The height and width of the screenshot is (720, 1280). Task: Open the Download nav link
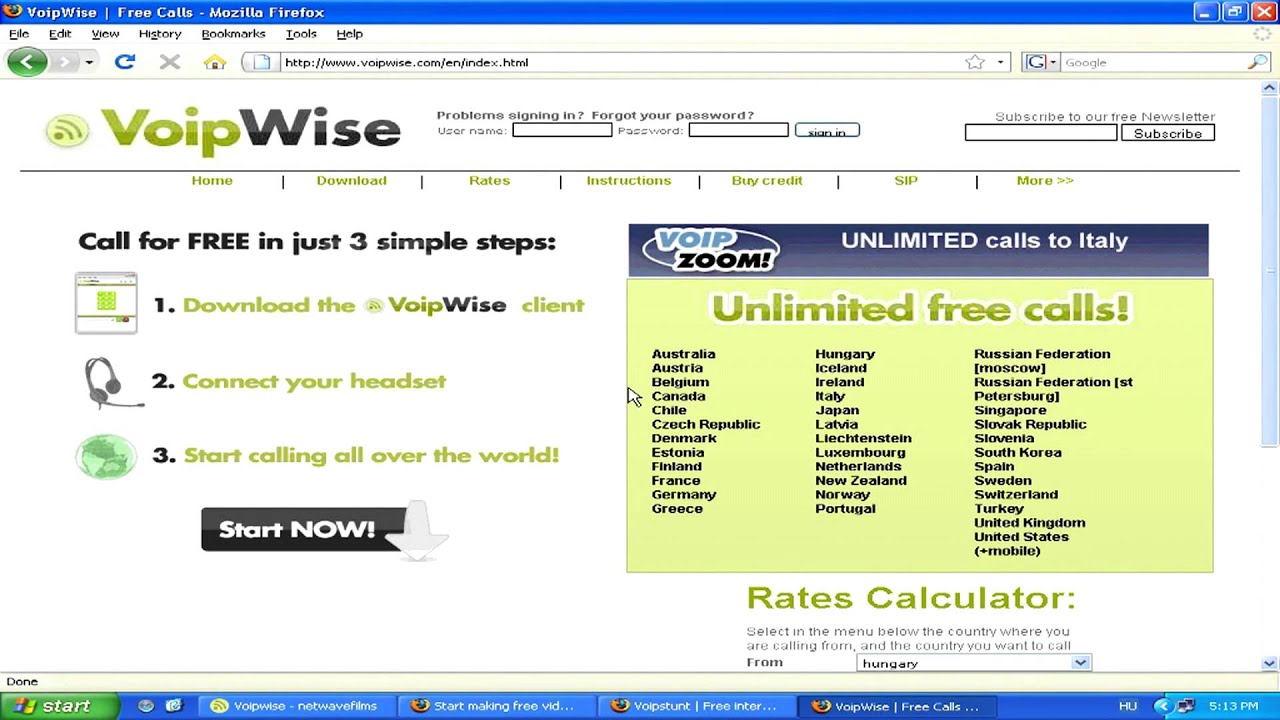click(x=351, y=180)
